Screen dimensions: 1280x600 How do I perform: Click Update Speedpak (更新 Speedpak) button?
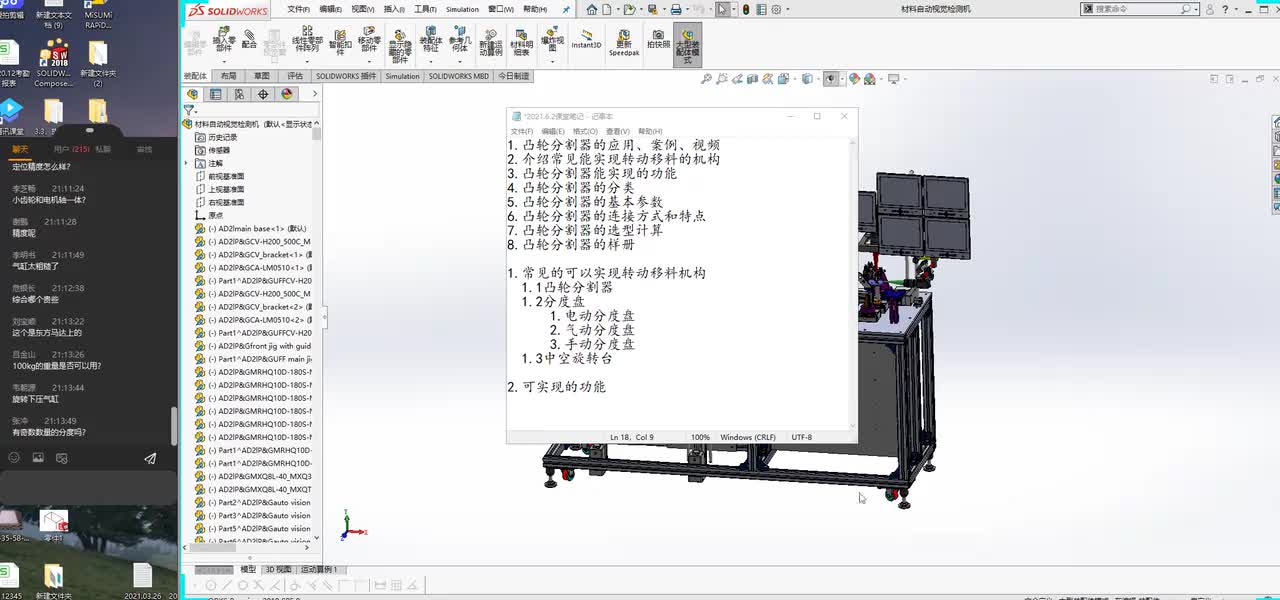(x=624, y=42)
